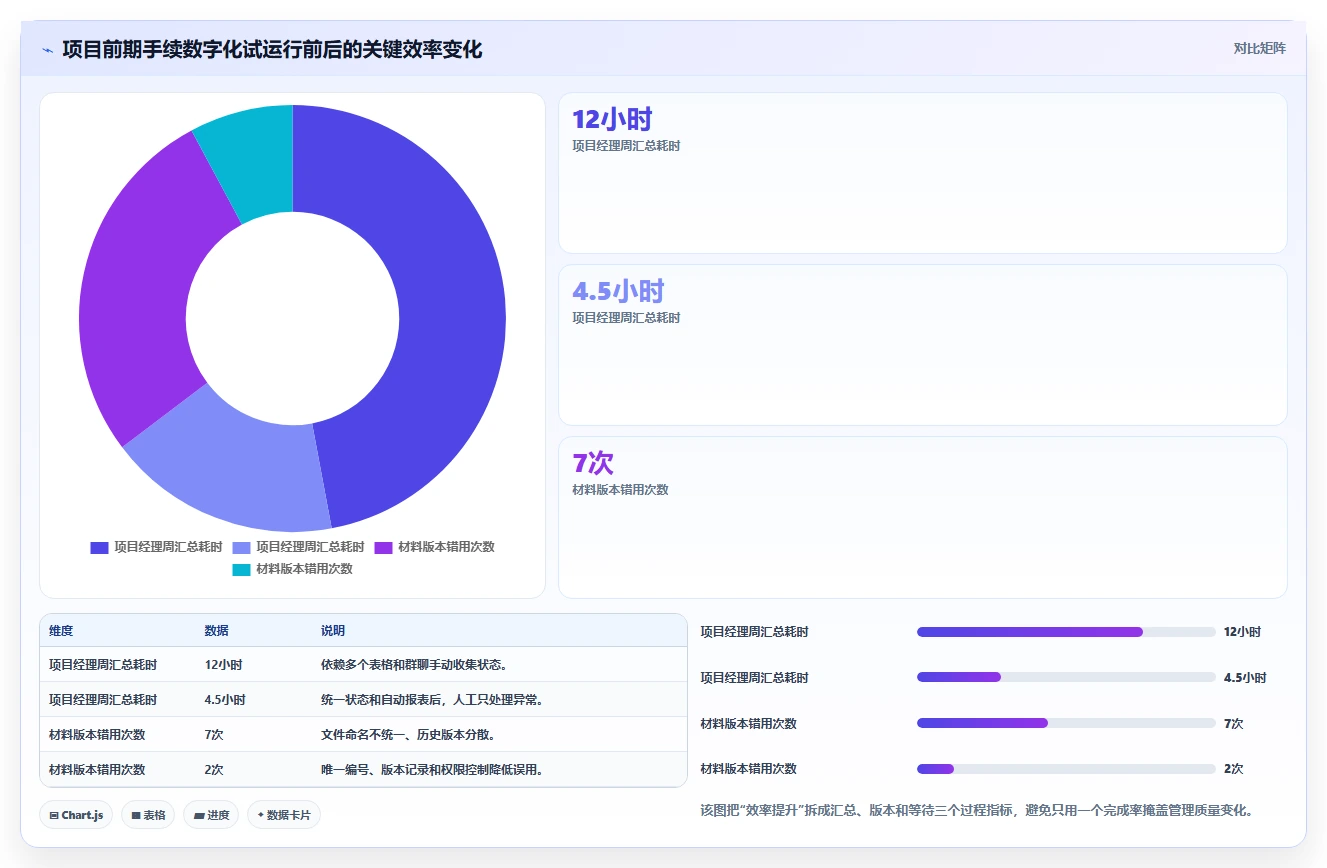Toggle the periwinkle legend swatch for 项目经理周汇总耗时
The width and height of the screenshot is (1327, 868).
click(x=241, y=547)
